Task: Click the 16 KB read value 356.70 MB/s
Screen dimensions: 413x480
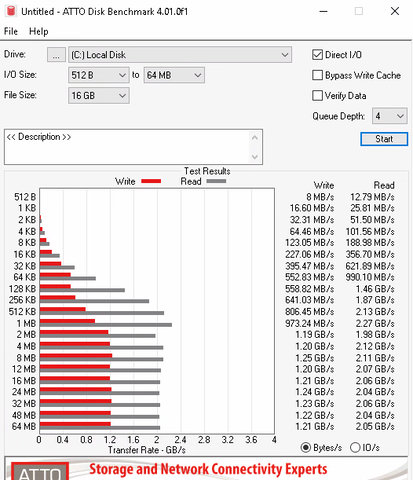Action: [x=370, y=254]
